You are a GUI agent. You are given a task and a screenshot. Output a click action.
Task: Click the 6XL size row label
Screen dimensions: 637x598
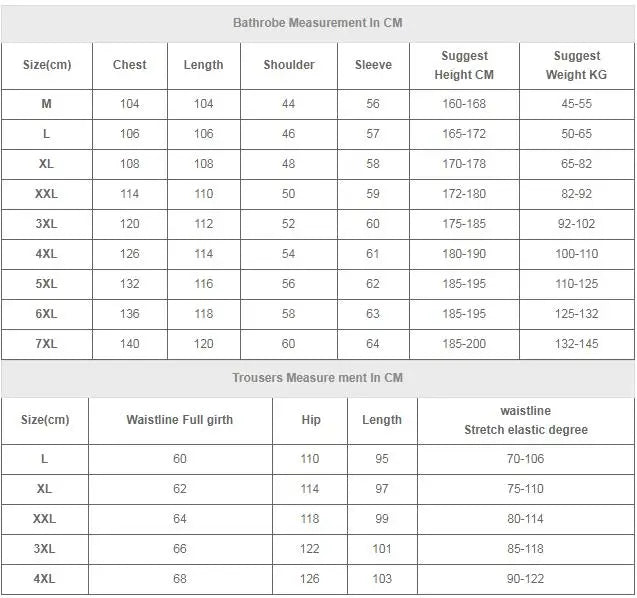(x=46, y=314)
